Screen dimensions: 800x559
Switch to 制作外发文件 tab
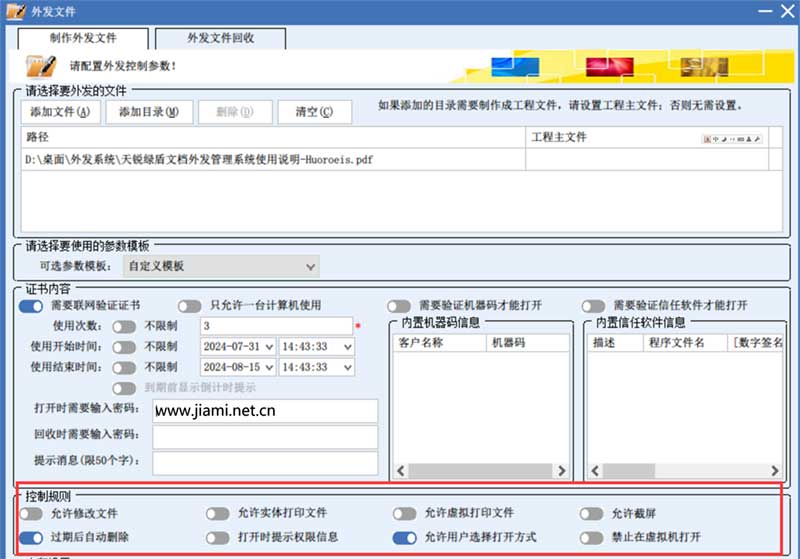[x=83, y=38]
